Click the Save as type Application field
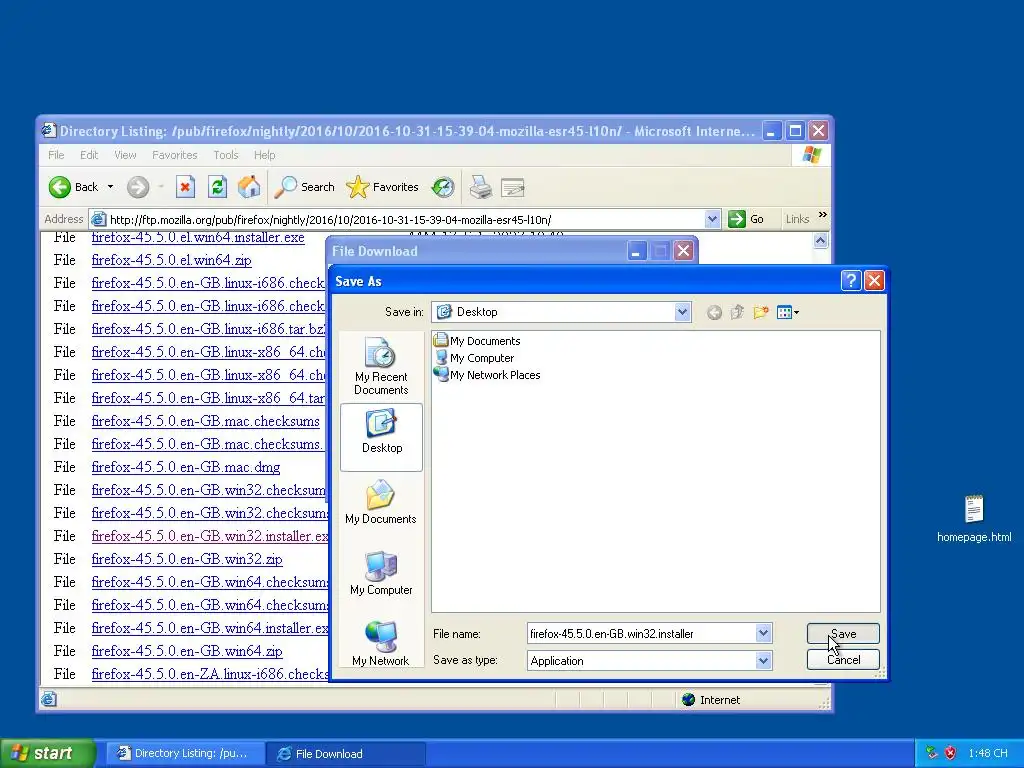The height and width of the screenshot is (768, 1024). (642, 661)
